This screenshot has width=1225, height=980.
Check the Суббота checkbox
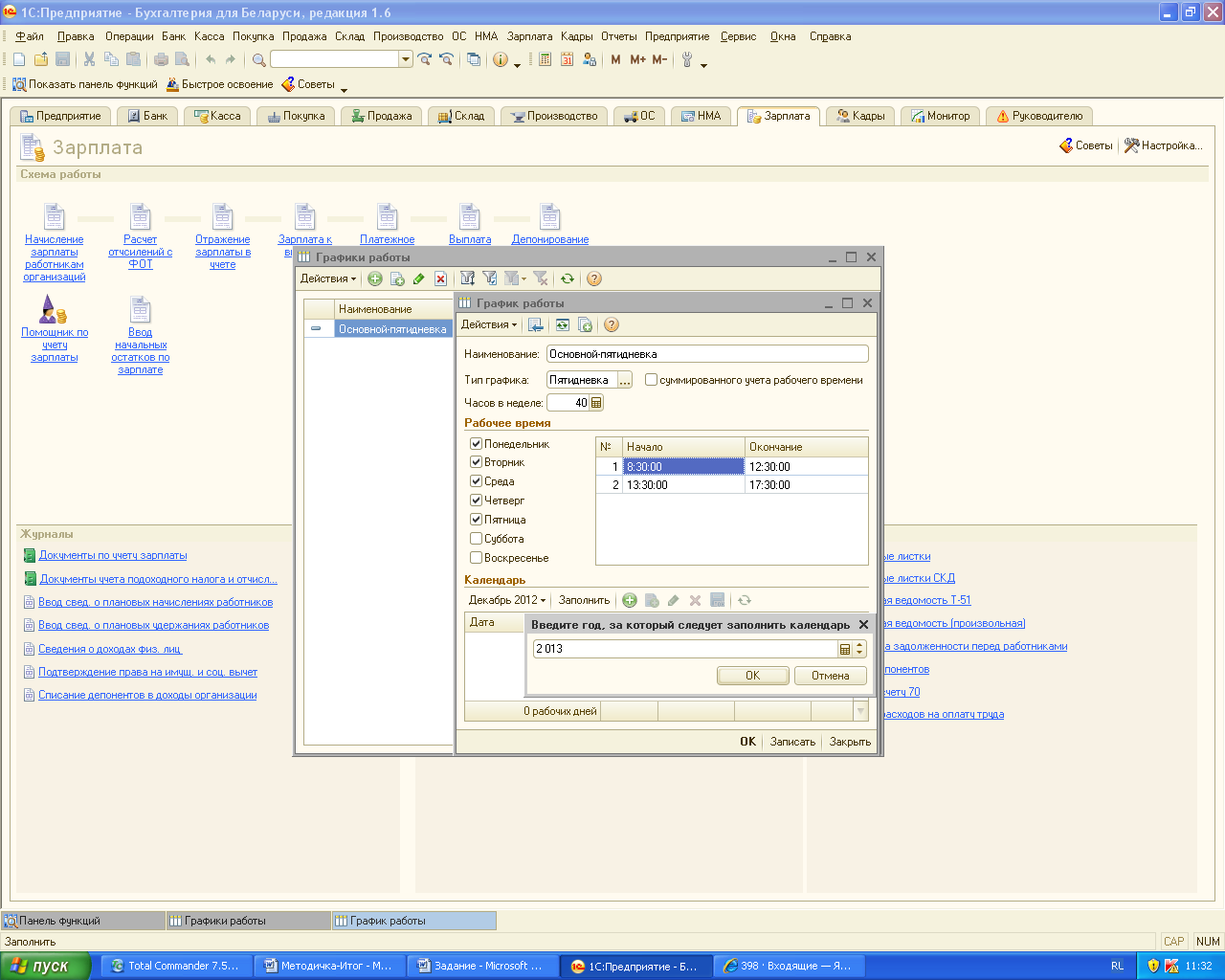click(x=476, y=539)
